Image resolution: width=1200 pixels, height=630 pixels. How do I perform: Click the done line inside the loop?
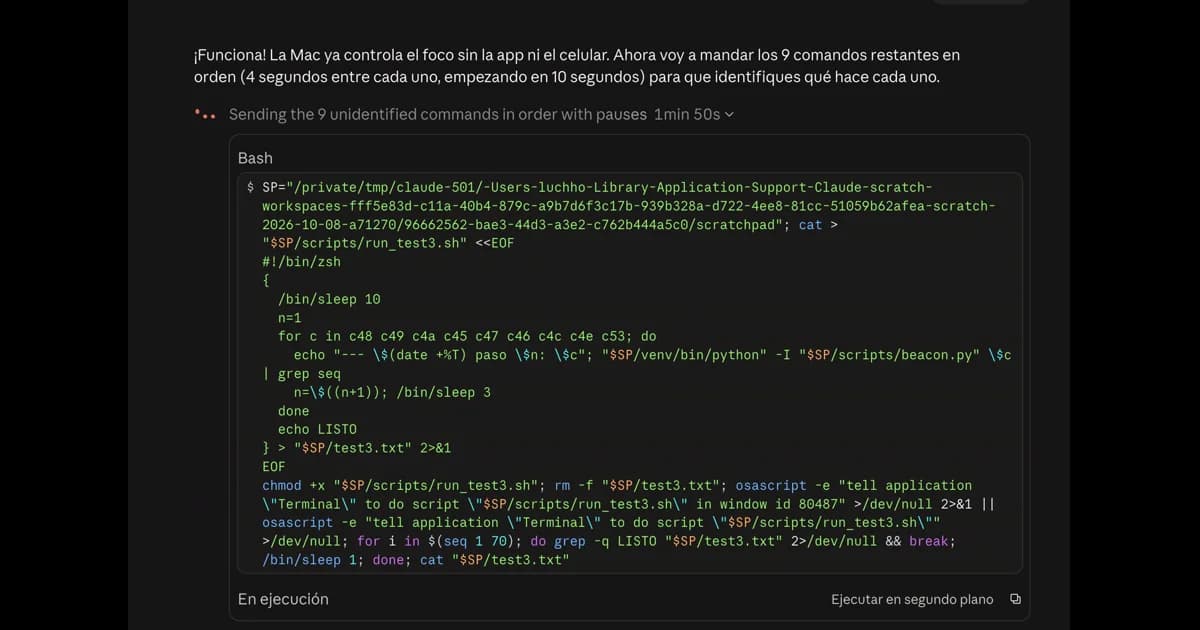(x=294, y=411)
